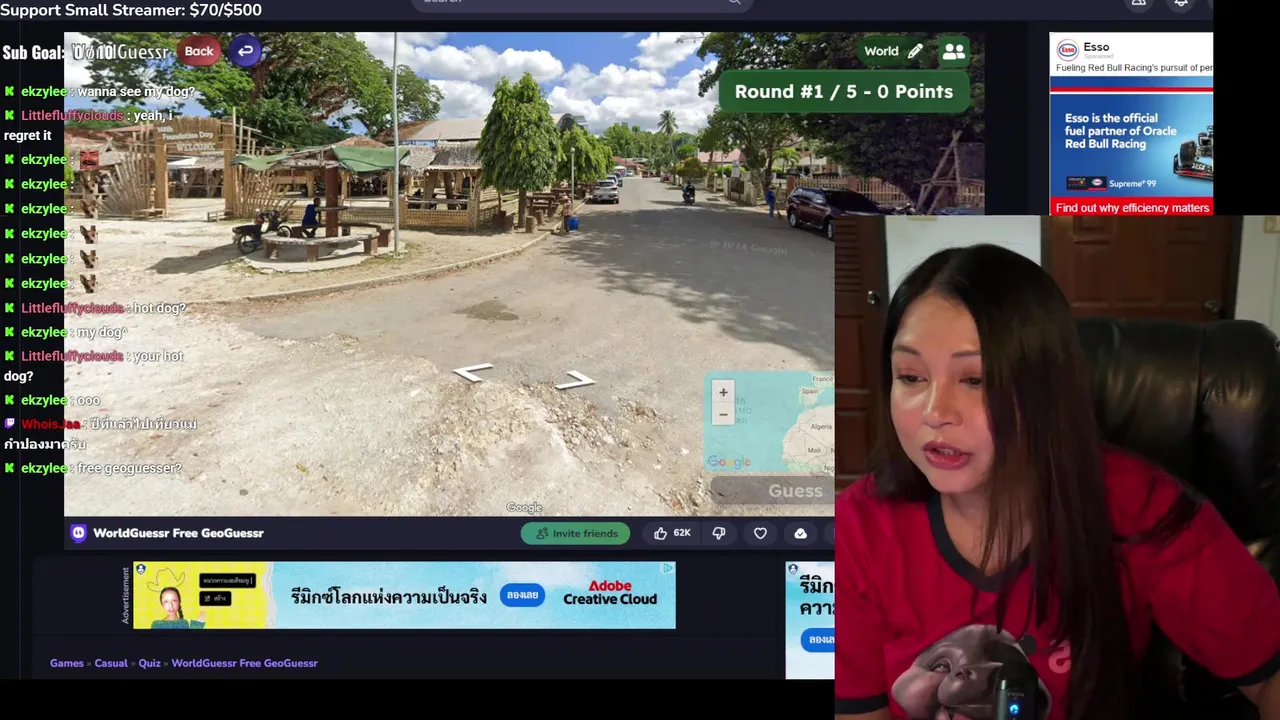Open Games breadcrumb link

(67, 663)
